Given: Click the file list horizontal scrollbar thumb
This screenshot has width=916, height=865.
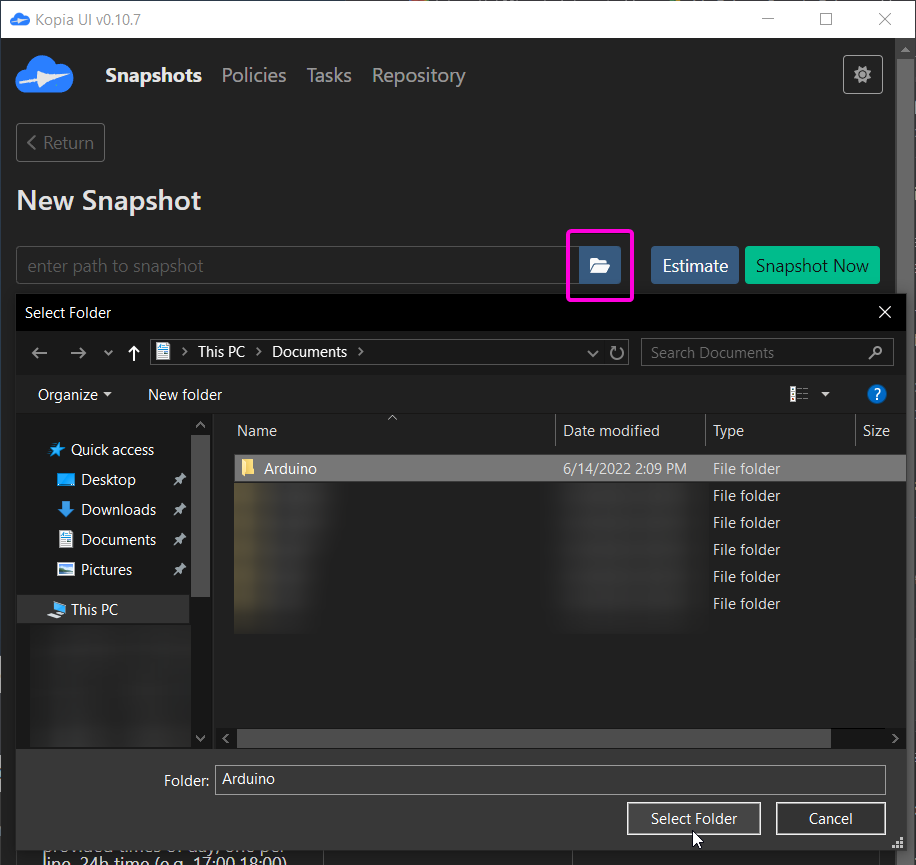Looking at the screenshot, I should (x=533, y=738).
